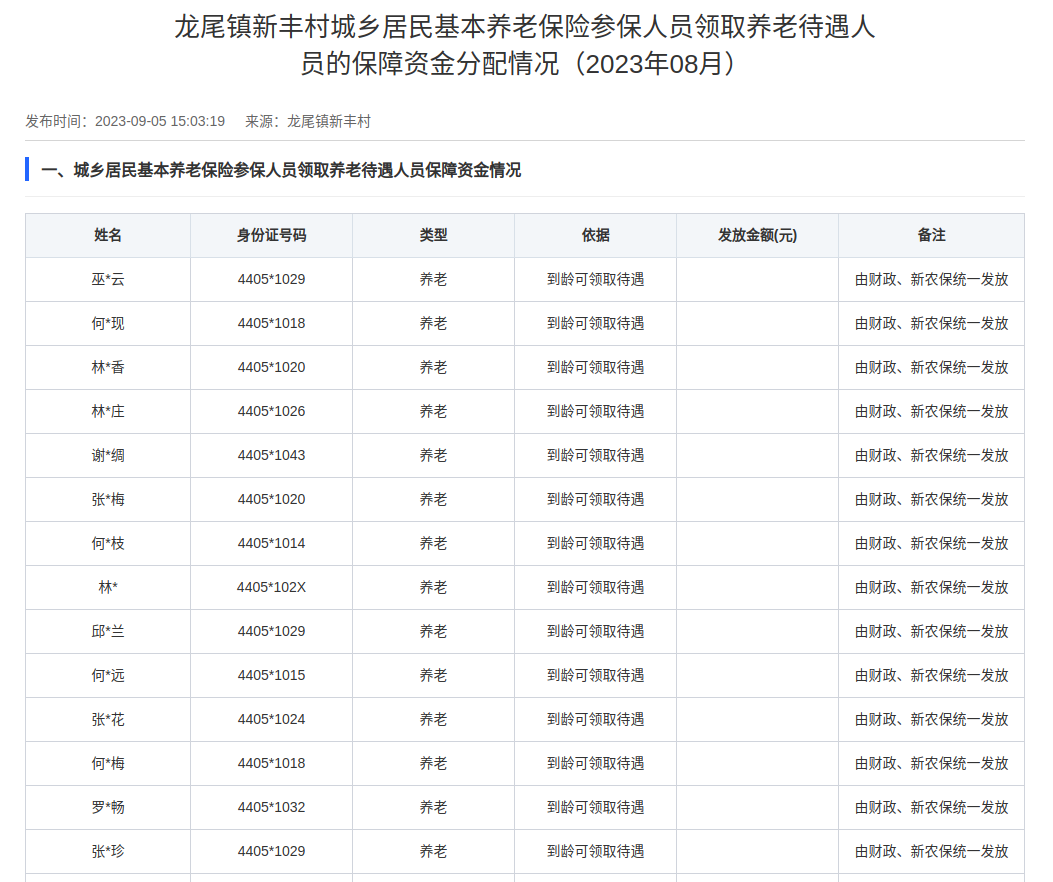Select name cell 张*花

108,719
